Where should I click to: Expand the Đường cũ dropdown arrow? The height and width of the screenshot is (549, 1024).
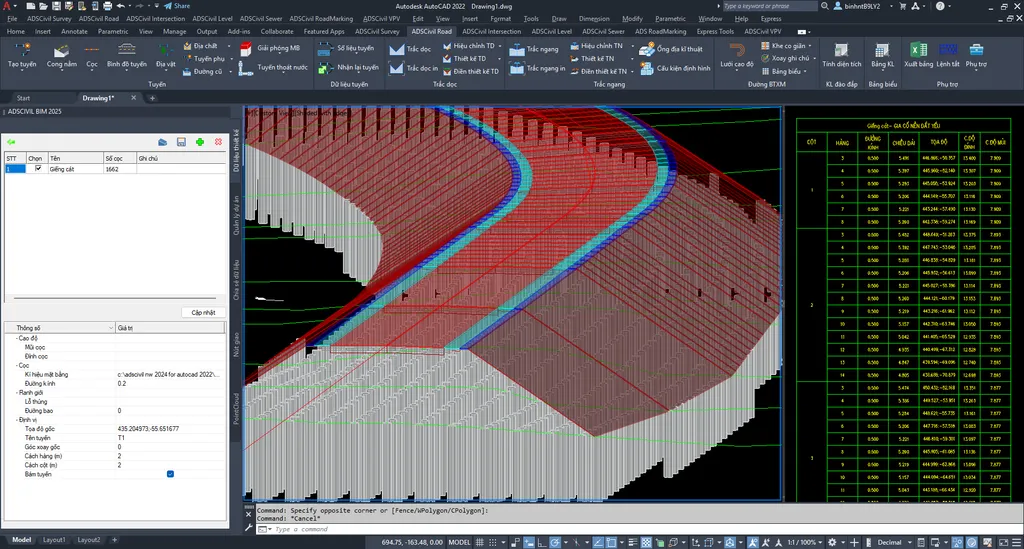point(231,71)
